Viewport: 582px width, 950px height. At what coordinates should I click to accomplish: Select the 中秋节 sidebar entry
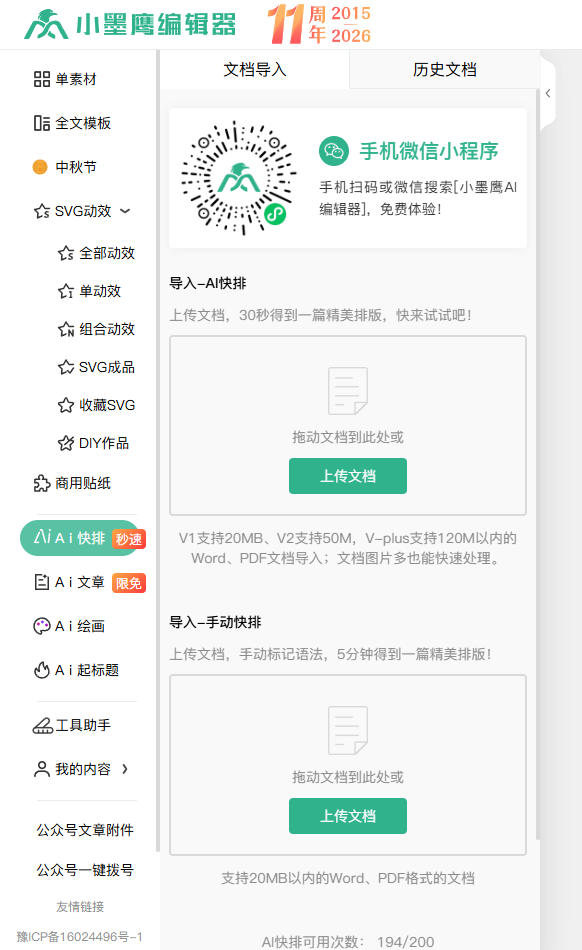click(x=76, y=167)
